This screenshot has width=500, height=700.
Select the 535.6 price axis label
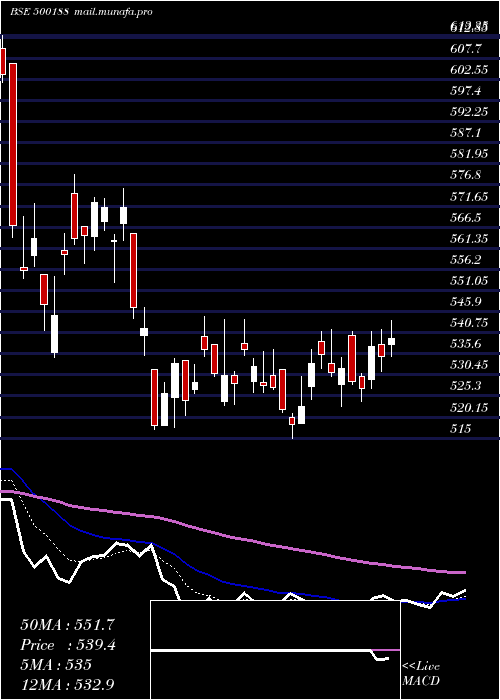point(467,344)
